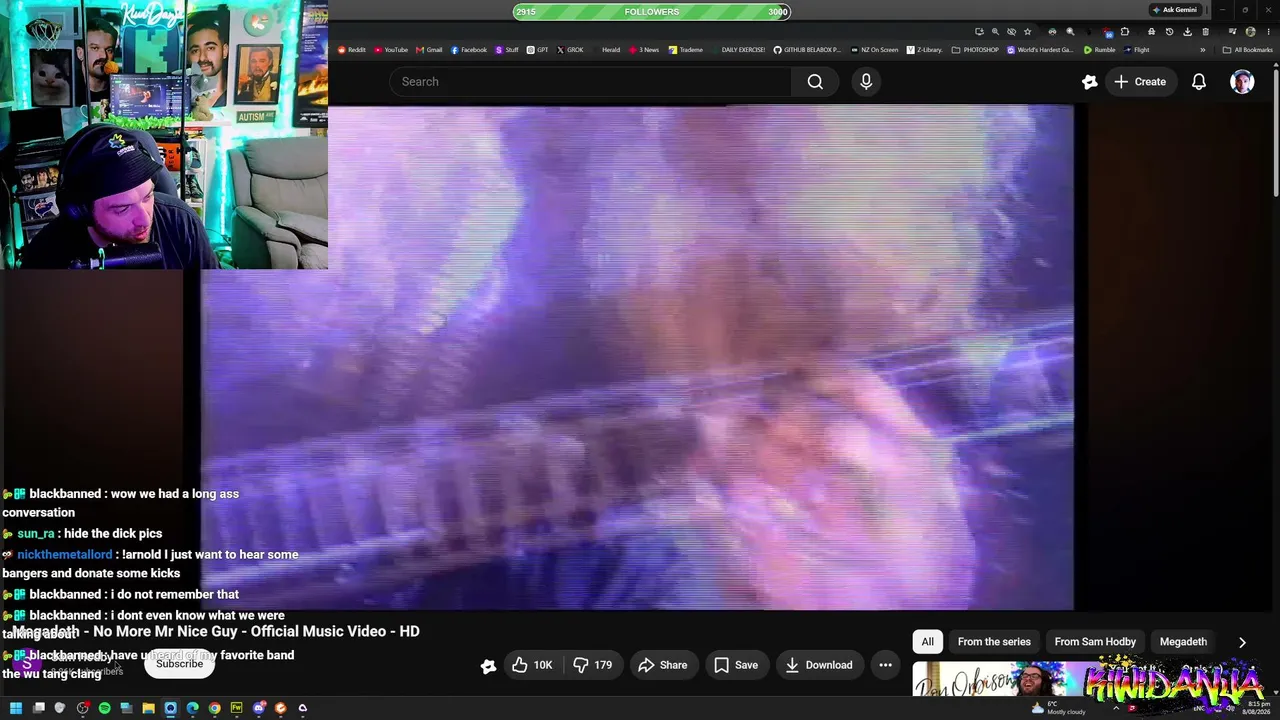Image resolution: width=1280 pixels, height=720 pixels.
Task: Open the YouTube account avatar menu
Action: click(1242, 82)
